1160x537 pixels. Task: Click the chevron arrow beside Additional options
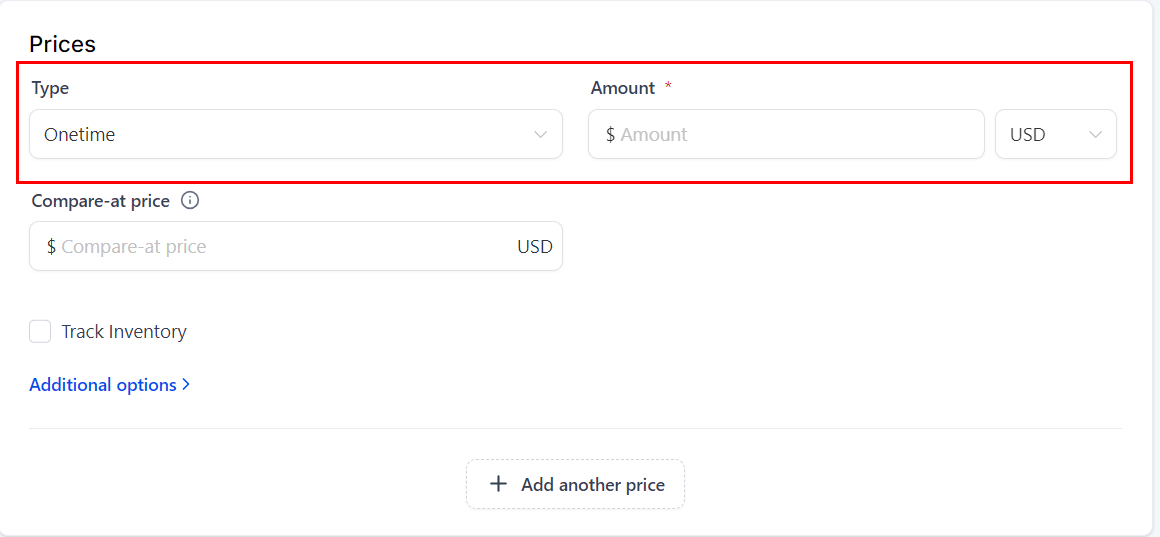[x=186, y=385]
